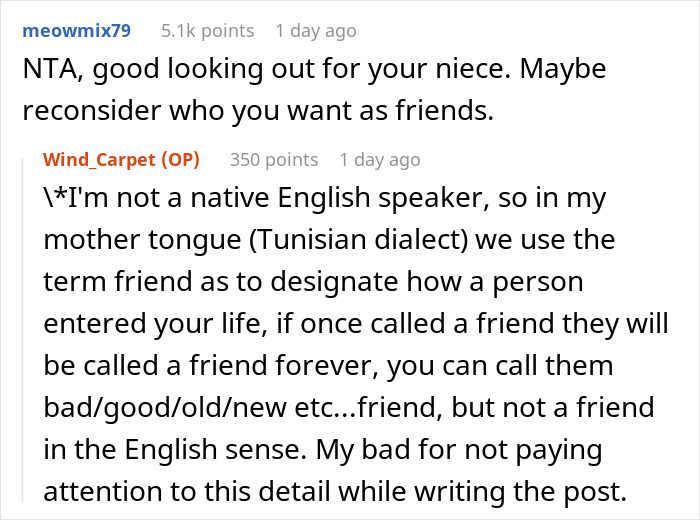
Task: Click the word 'NTA' in top comment
Action: click(x=46, y=72)
